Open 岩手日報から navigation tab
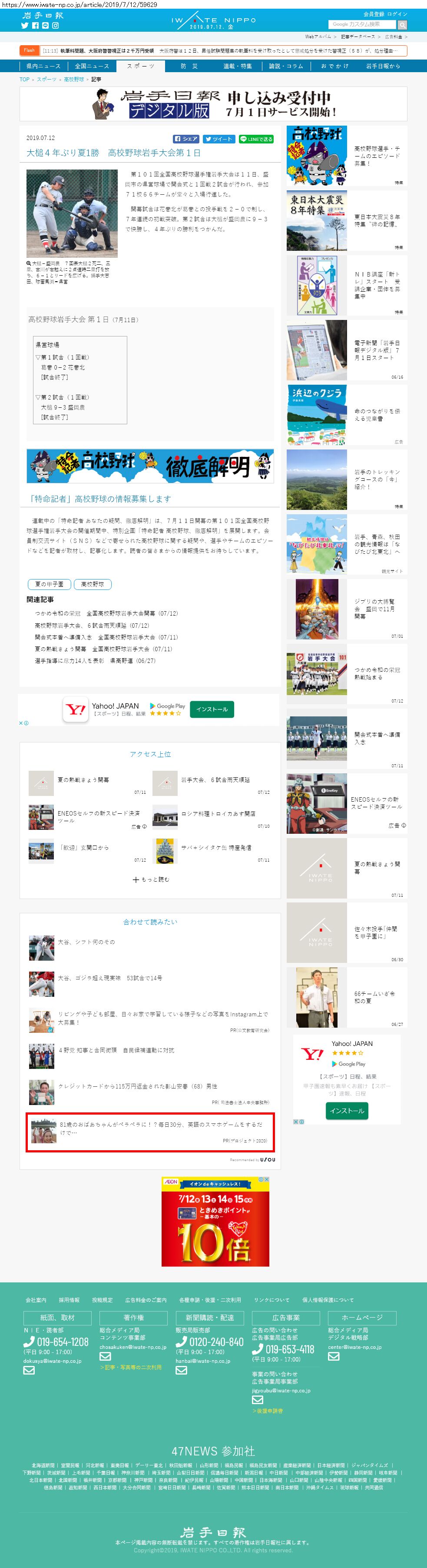 coord(383,66)
